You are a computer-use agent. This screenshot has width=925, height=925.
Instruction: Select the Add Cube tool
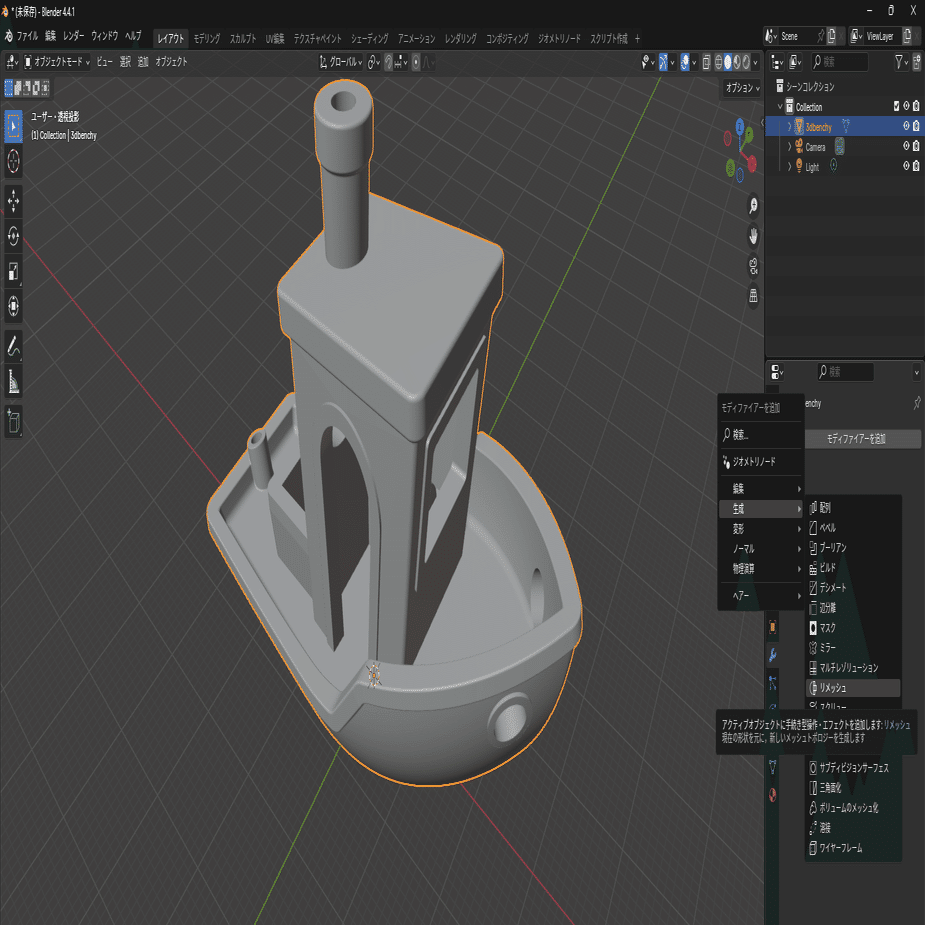(x=13, y=421)
